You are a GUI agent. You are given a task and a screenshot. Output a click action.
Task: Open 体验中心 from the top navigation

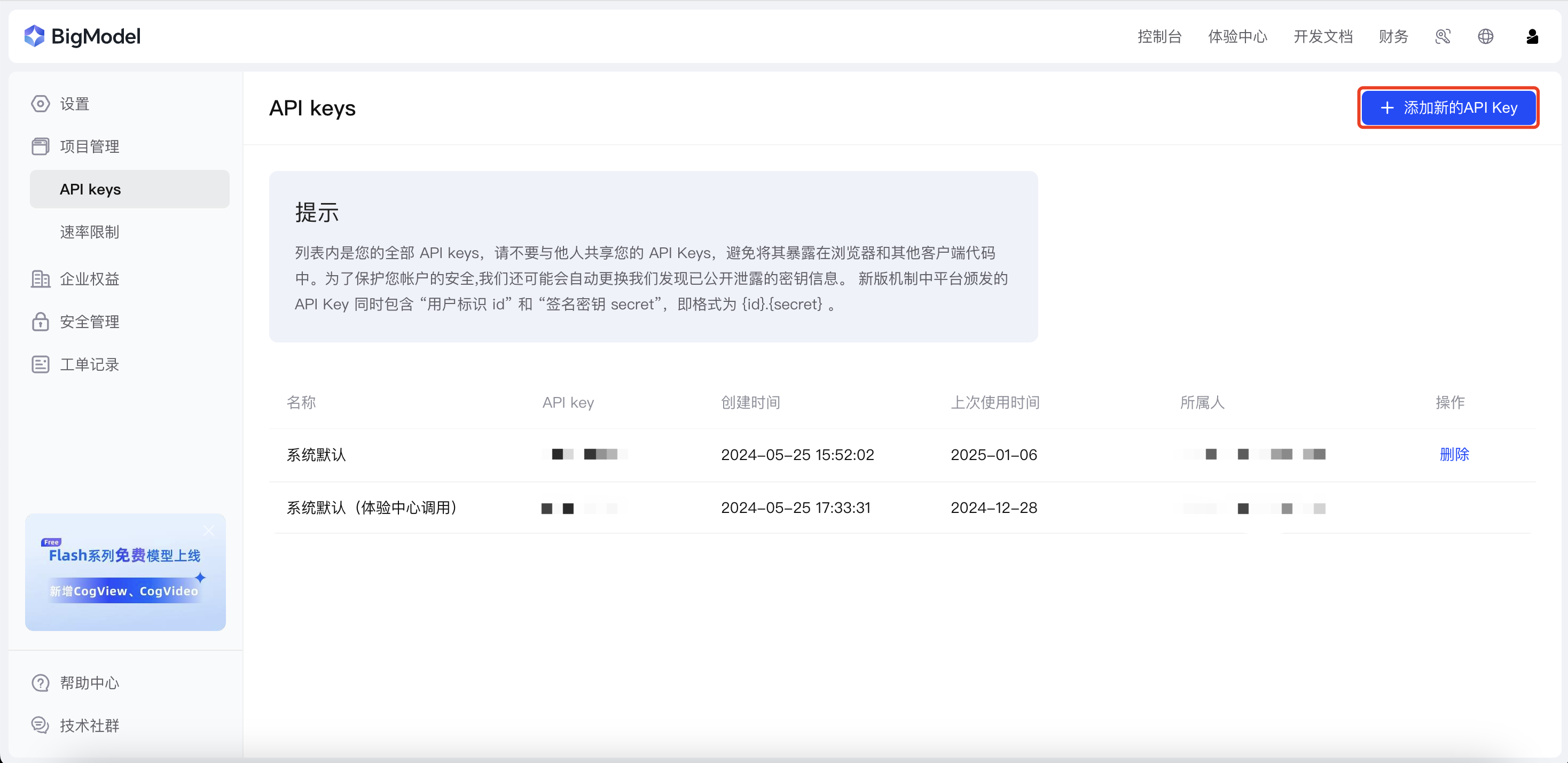(x=1237, y=36)
